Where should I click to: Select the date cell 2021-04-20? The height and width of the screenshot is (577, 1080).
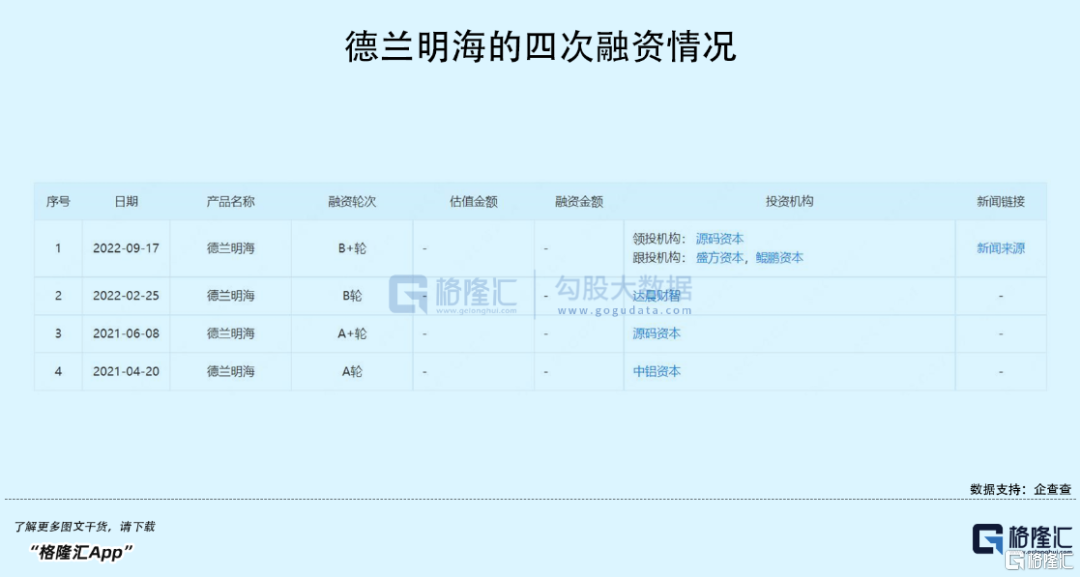[x=126, y=371]
